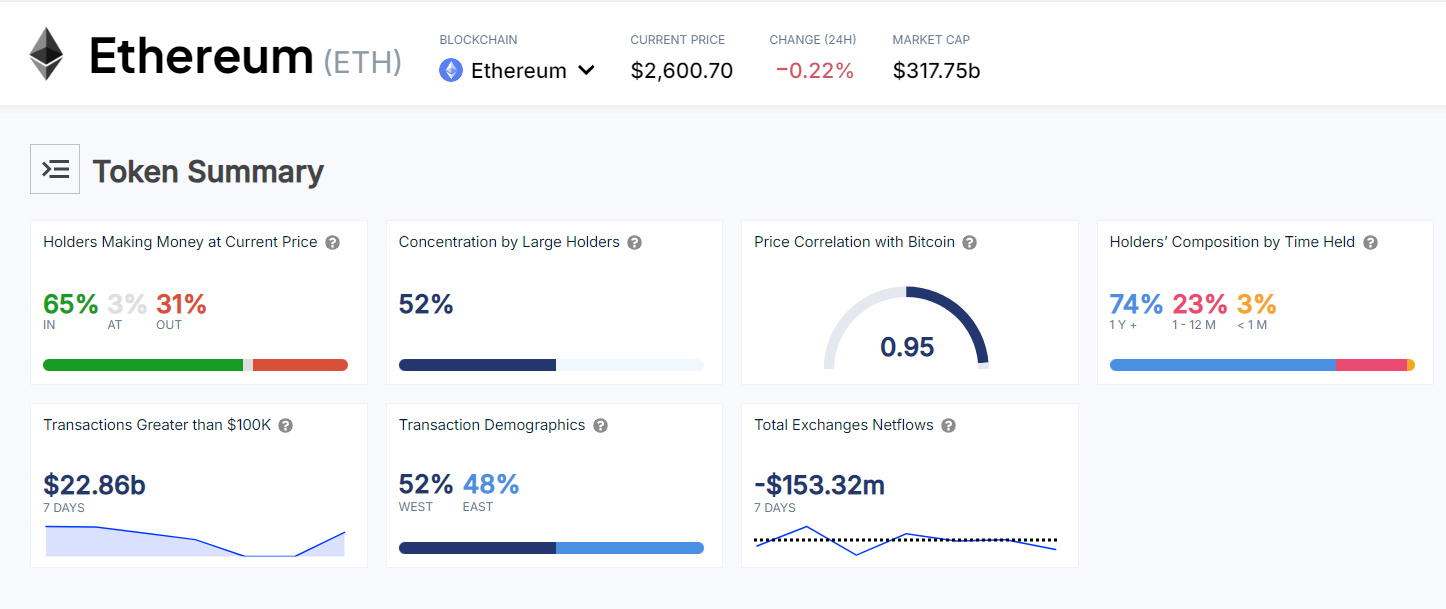The height and width of the screenshot is (609, 1446).
Task: Click the -0.22% 24H change value
Action: point(813,71)
